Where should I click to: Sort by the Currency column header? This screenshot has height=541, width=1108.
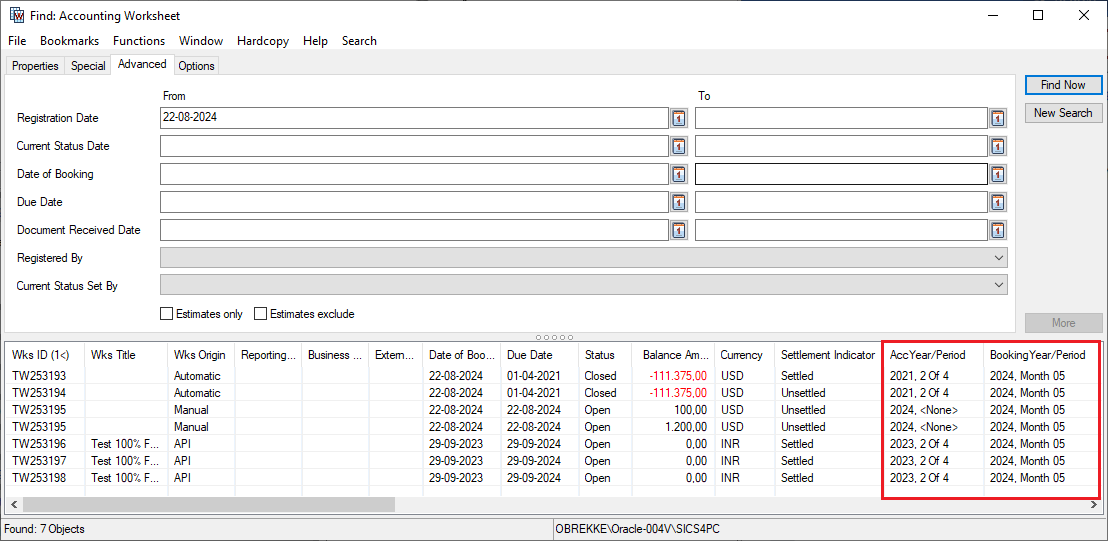click(743, 355)
